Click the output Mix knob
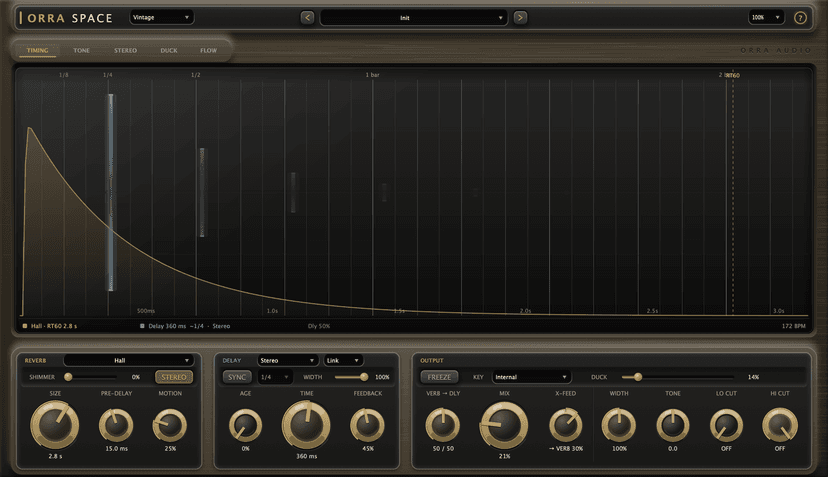This screenshot has height=477, width=828. click(504, 425)
